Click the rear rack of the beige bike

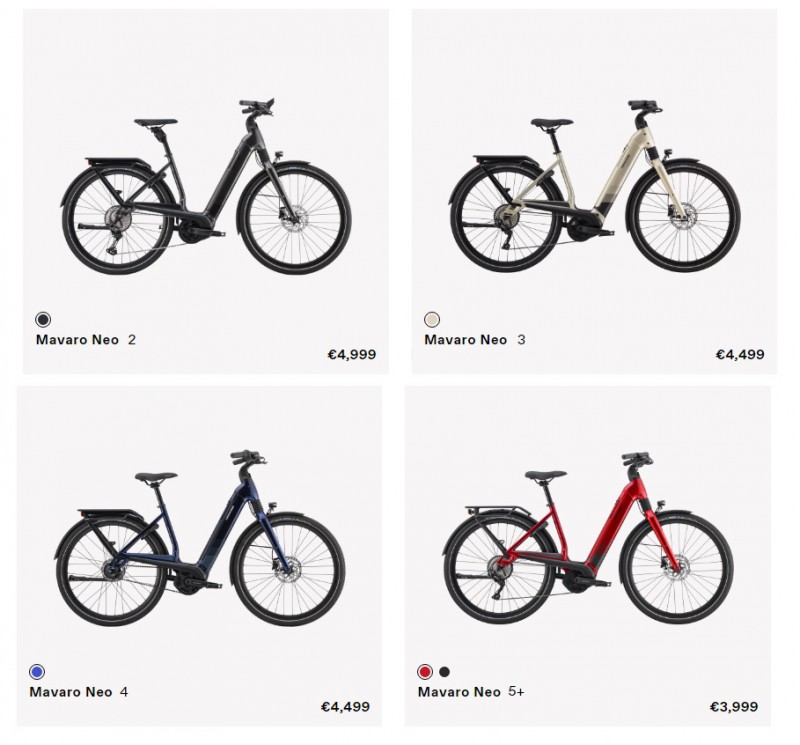pyautogui.click(x=503, y=159)
